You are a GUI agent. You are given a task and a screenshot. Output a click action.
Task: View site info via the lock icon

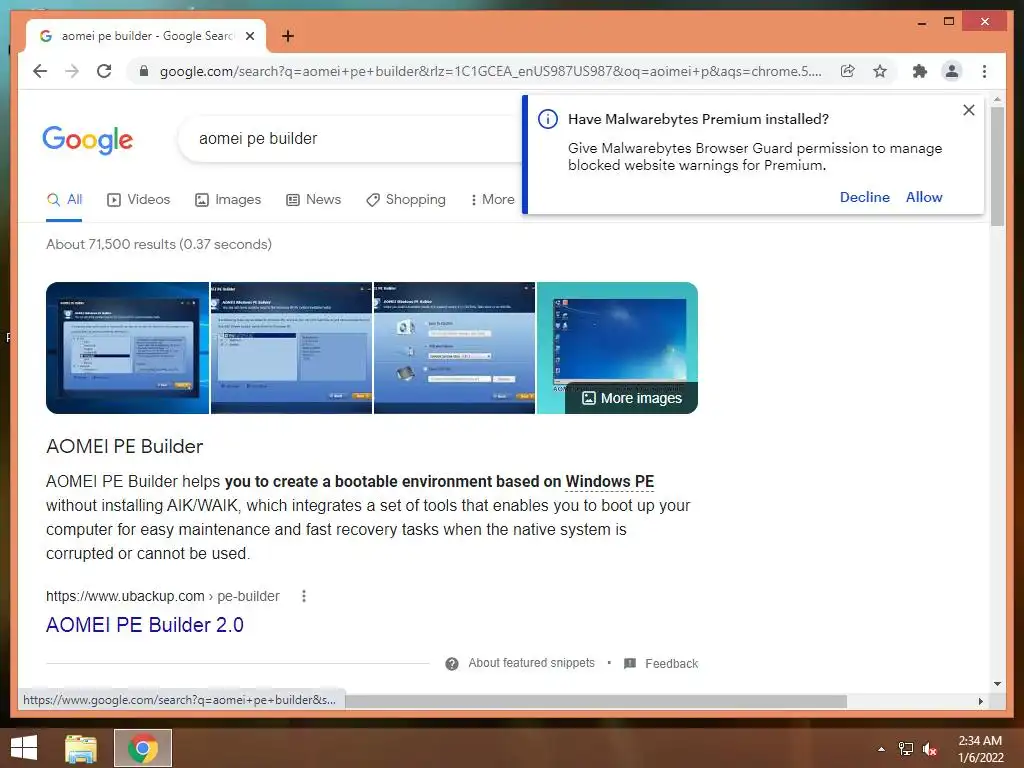point(144,71)
